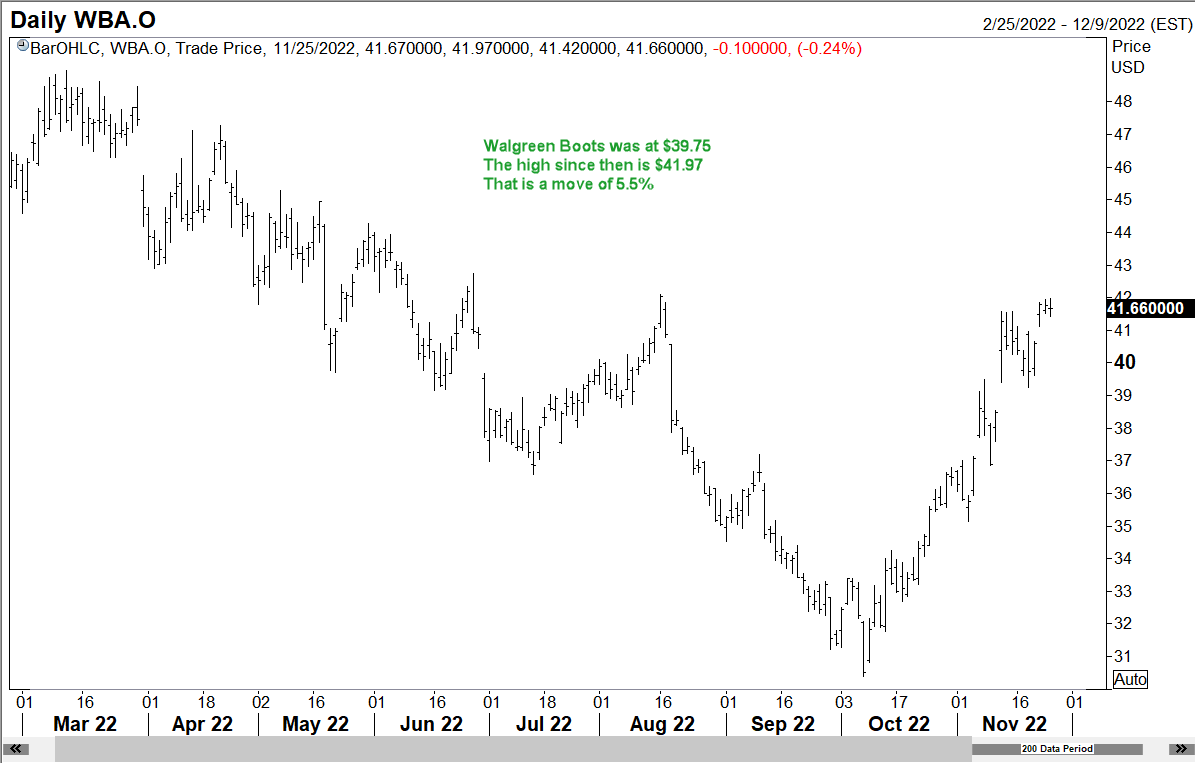The height and width of the screenshot is (763, 1195).
Task: Click the current price label 41.660000
Action: 1149,308
